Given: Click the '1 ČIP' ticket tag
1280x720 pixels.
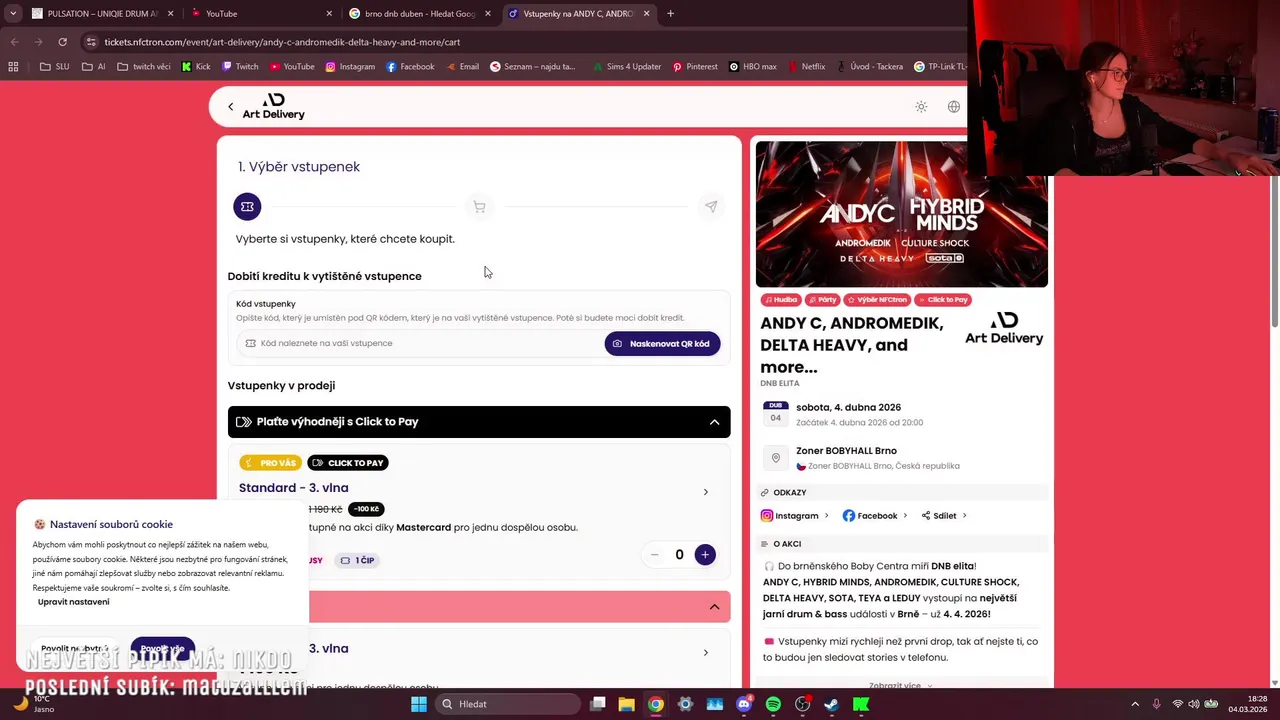Looking at the screenshot, I should click(x=357, y=560).
